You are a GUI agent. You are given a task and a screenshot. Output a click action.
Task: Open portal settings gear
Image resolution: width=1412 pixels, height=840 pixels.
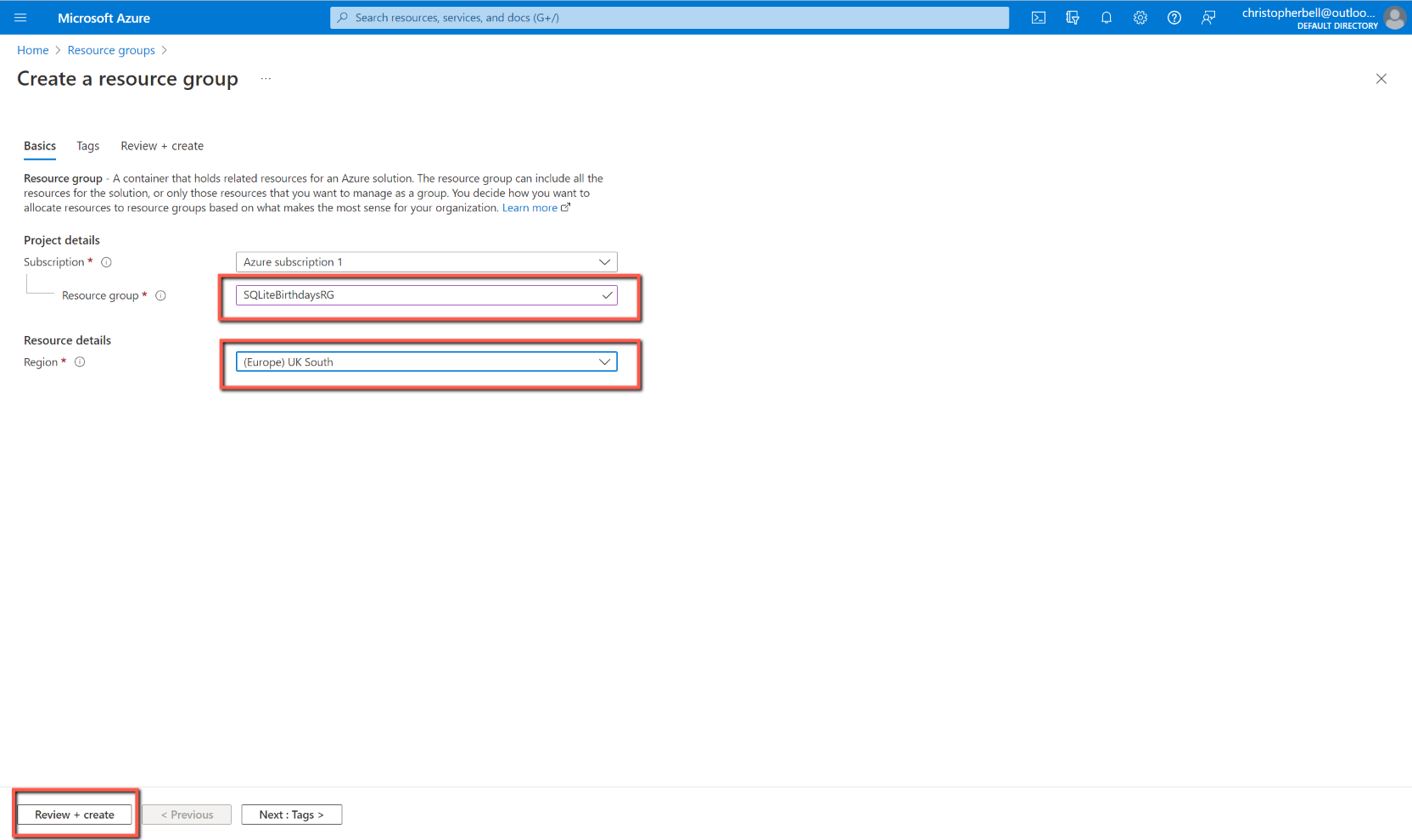1140,18
